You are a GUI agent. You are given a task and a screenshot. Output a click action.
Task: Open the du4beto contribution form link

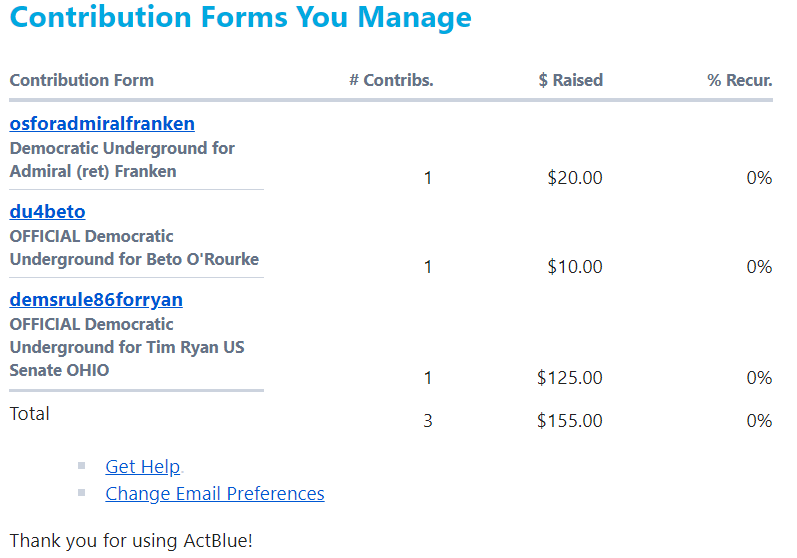(47, 212)
